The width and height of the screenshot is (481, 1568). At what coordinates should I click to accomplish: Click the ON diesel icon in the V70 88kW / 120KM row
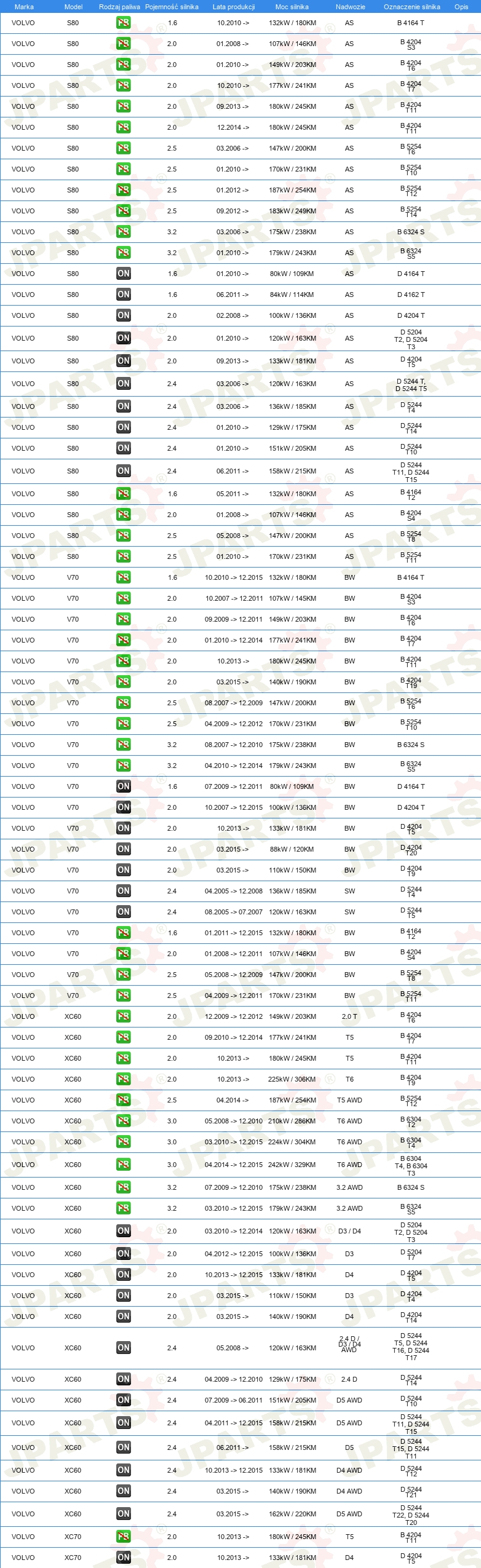click(124, 849)
